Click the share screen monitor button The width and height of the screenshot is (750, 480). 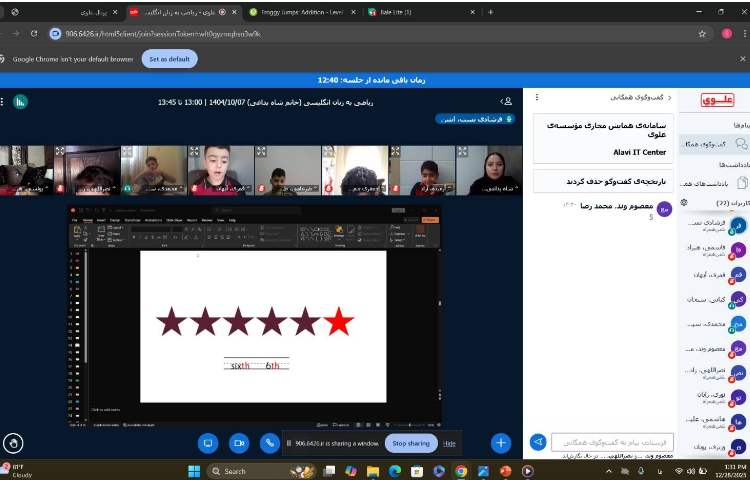click(x=208, y=443)
